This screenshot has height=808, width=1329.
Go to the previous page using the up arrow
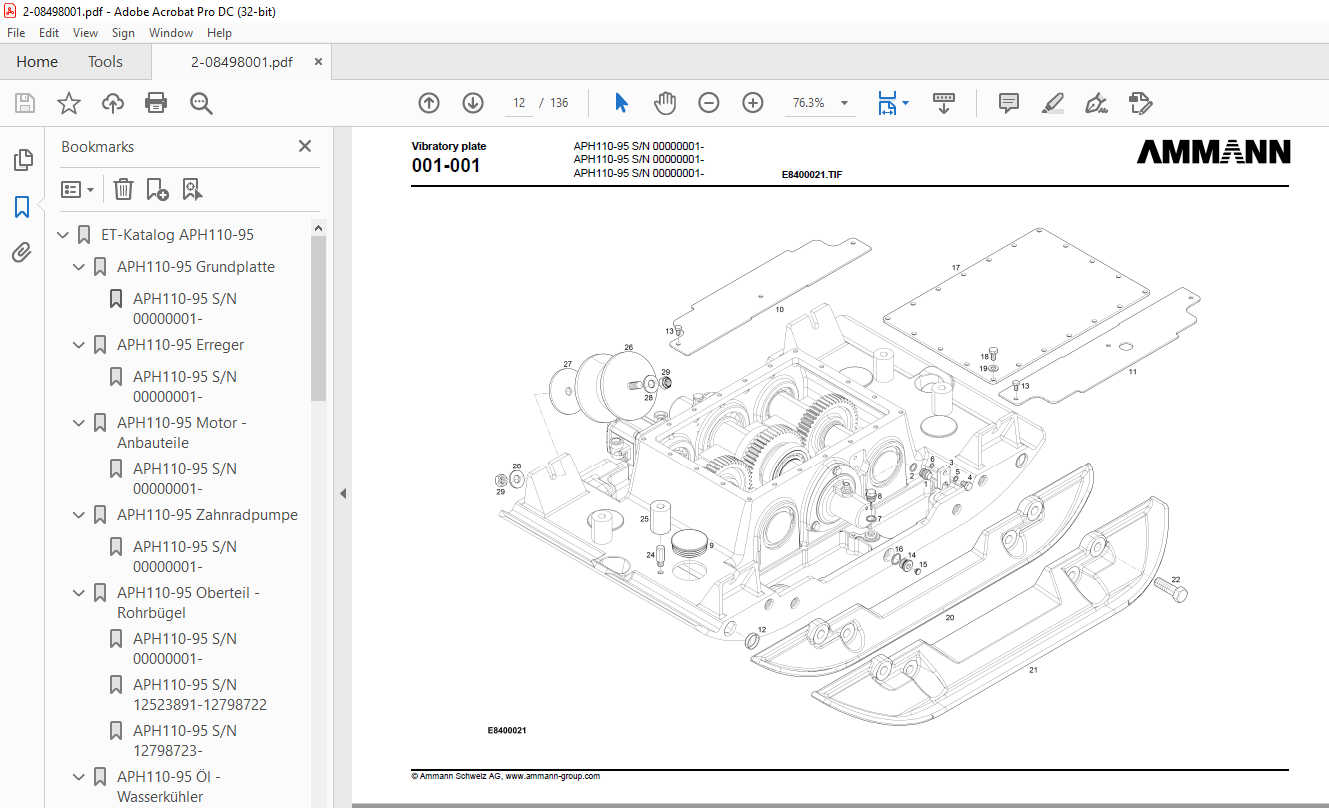click(x=429, y=103)
